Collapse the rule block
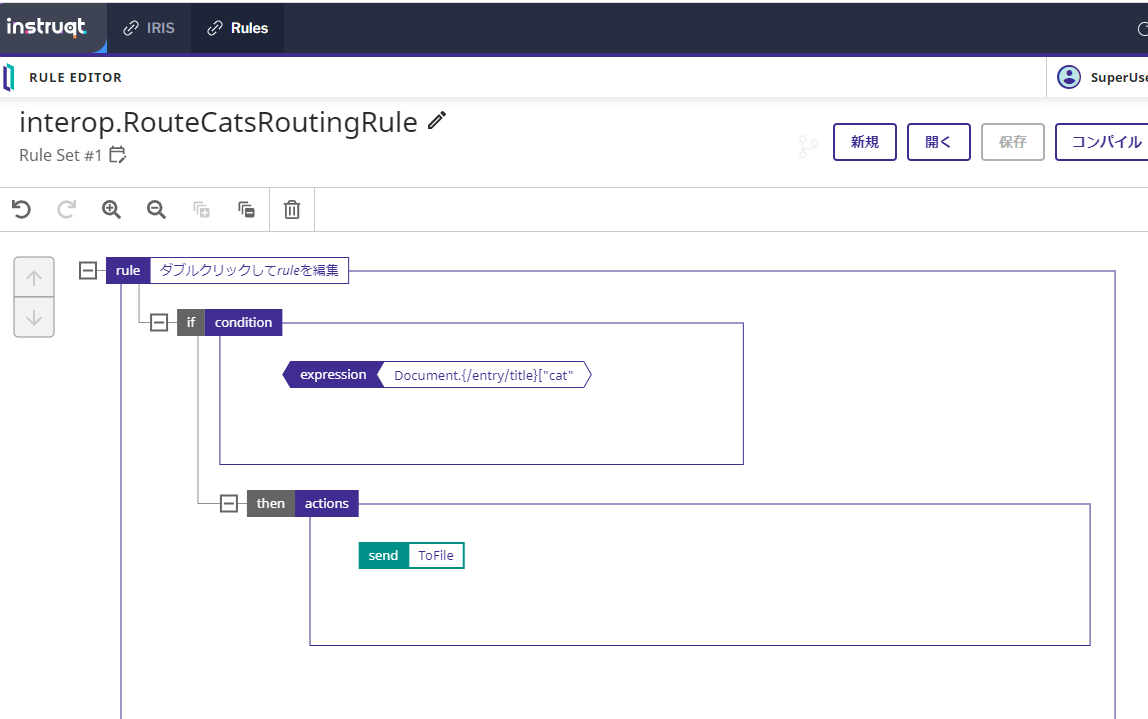Image resolution: width=1148 pixels, height=719 pixels. [88, 270]
